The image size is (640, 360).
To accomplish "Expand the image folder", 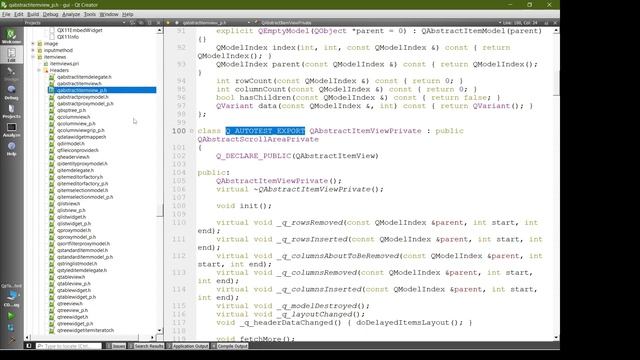I will point(33,44).
